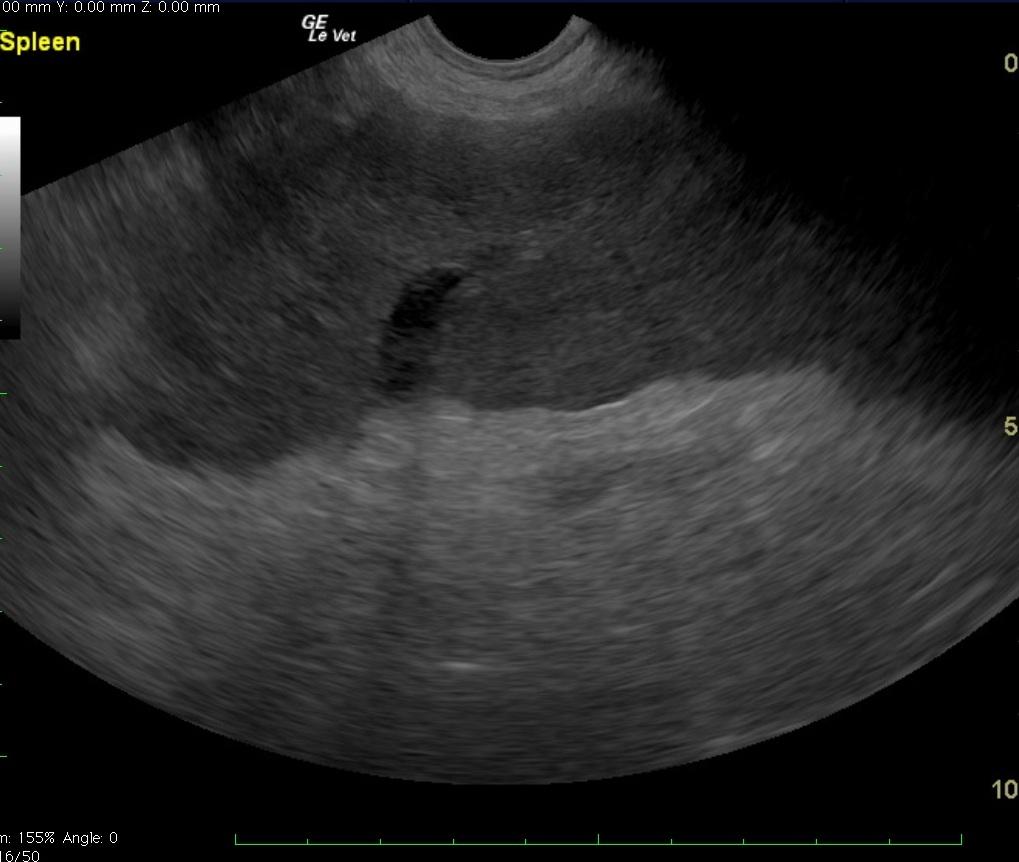Image resolution: width=1019 pixels, height=862 pixels.
Task: Click the GE Le Vet logo
Action: [x=329, y=29]
